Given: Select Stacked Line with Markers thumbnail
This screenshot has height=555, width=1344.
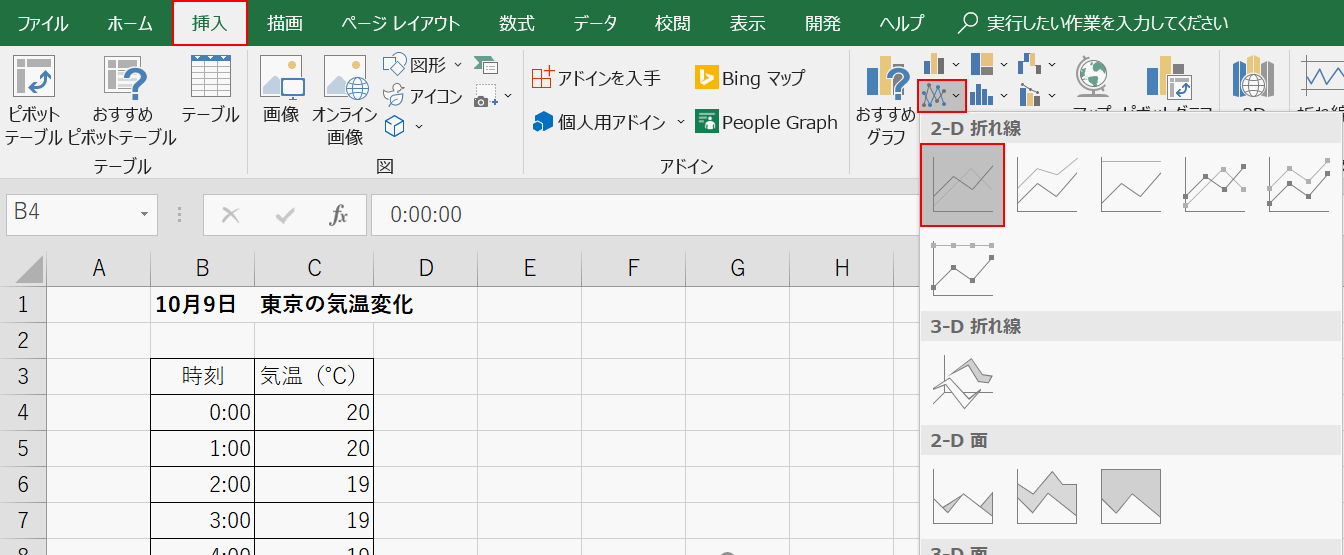Looking at the screenshot, I should pyautogui.click(x=1299, y=185).
